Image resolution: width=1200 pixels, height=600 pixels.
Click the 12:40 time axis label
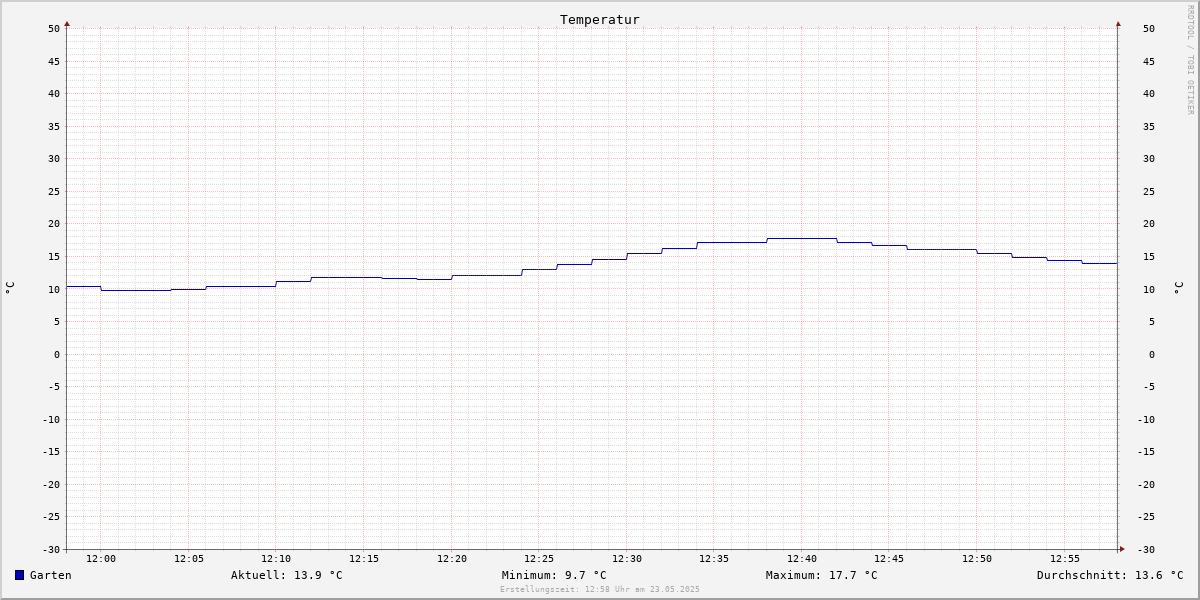coord(802,559)
